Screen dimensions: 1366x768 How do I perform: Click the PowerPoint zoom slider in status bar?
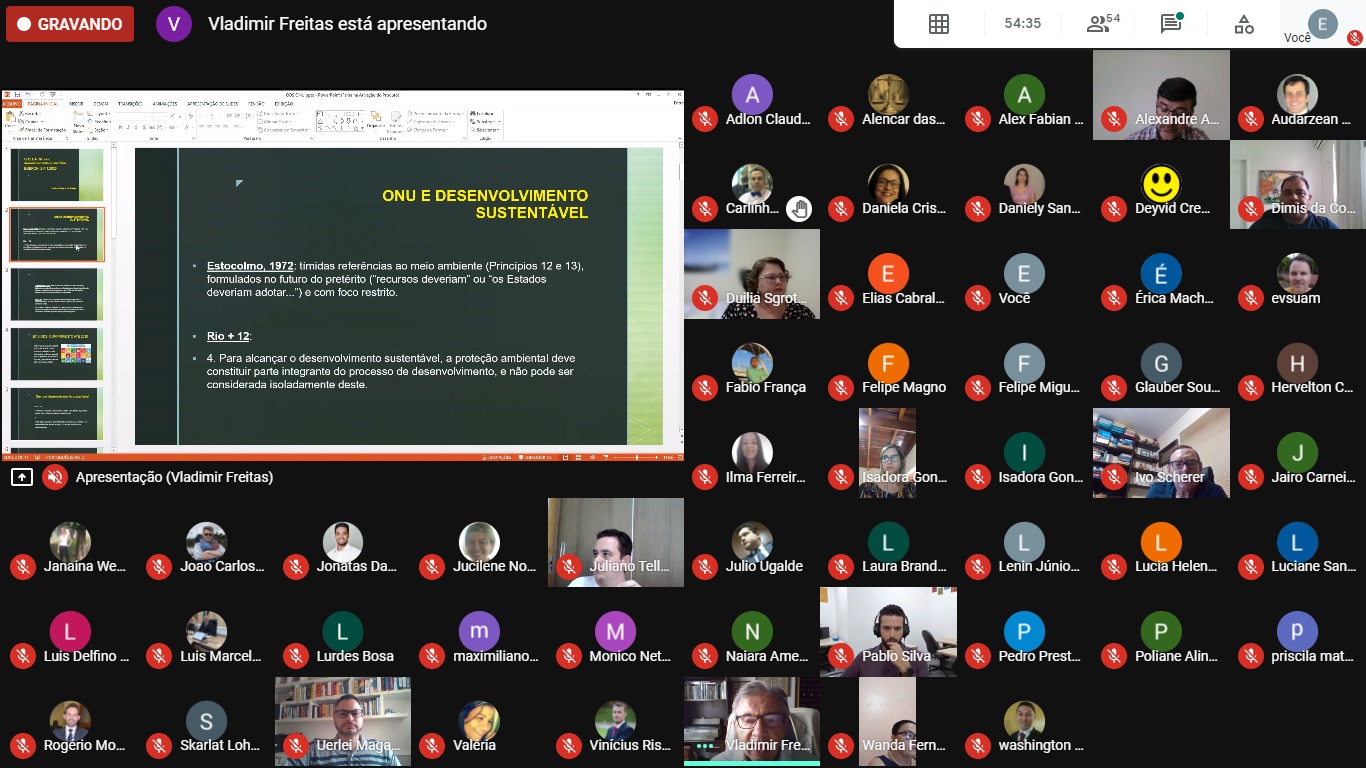pos(635,457)
